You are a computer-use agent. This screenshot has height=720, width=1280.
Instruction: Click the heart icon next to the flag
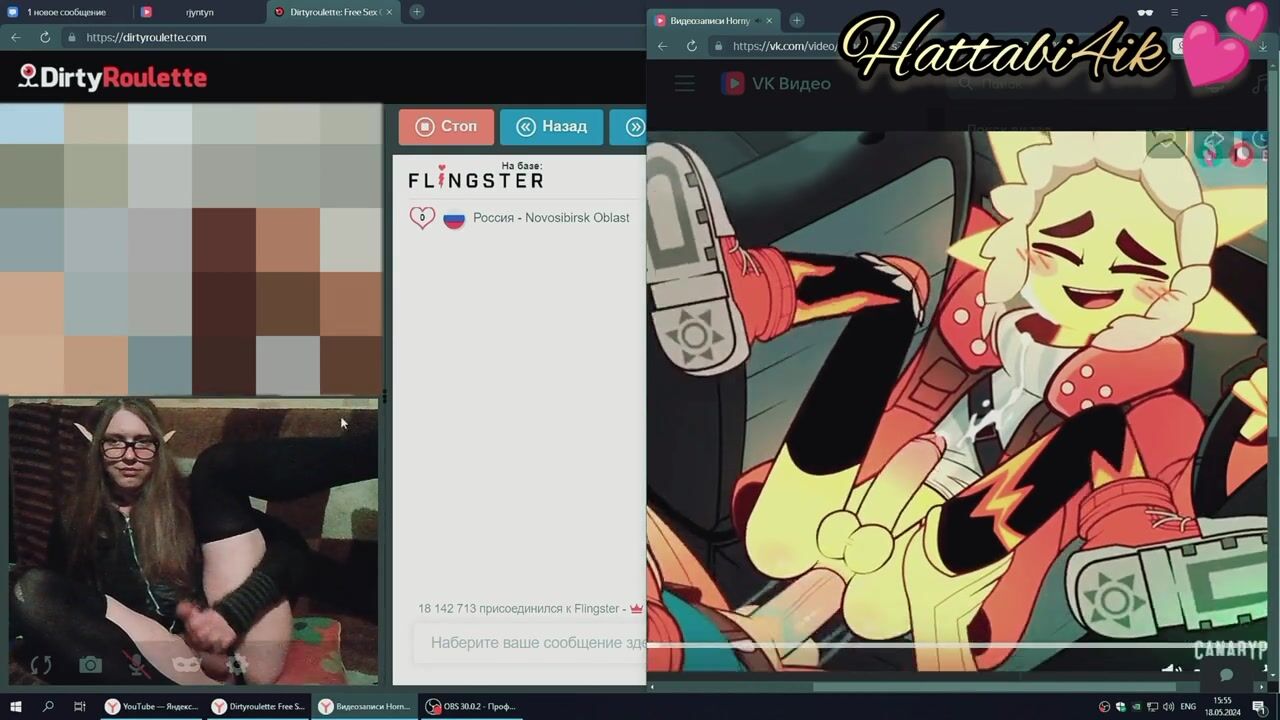pyautogui.click(x=422, y=218)
